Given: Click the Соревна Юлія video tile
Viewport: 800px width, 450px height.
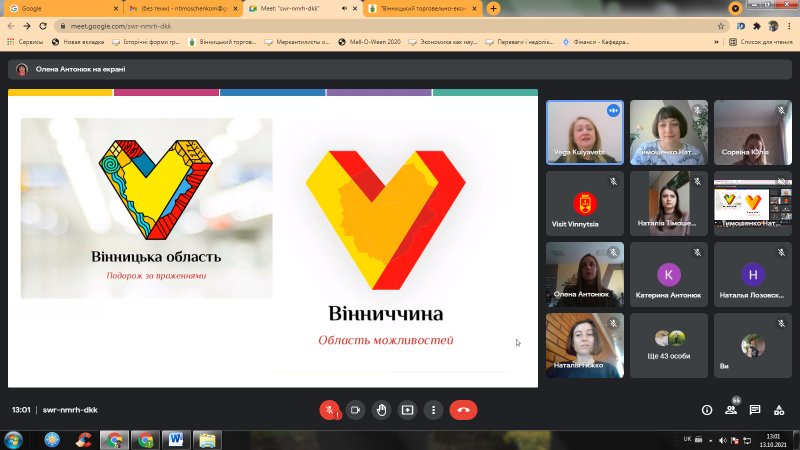Looking at the screenshot, I should pos(753,133).
